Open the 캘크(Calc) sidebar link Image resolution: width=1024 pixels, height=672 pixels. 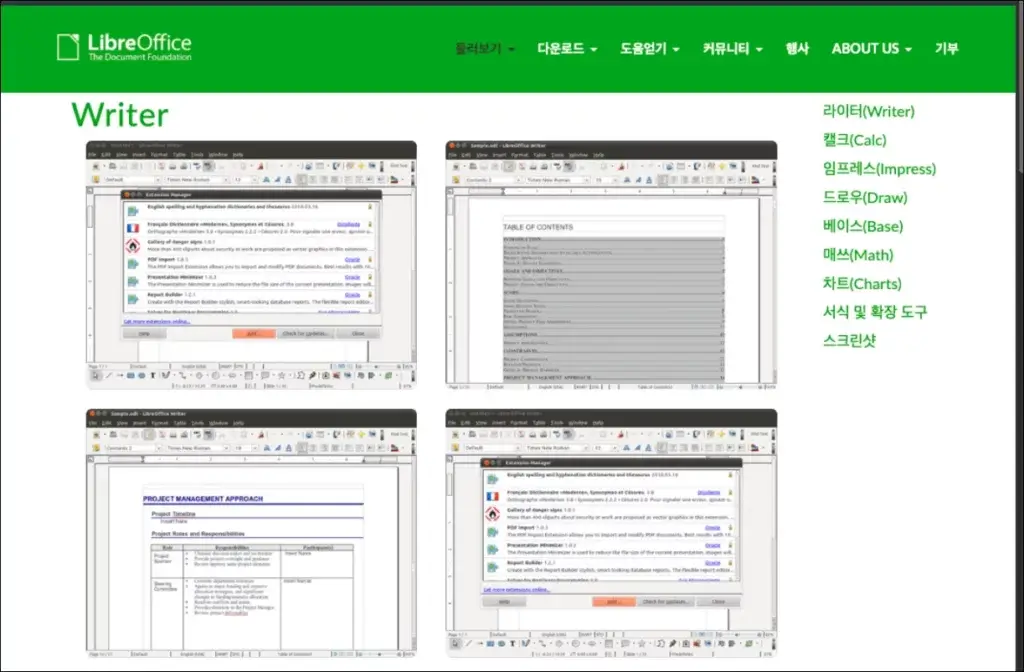click(854, 140)
